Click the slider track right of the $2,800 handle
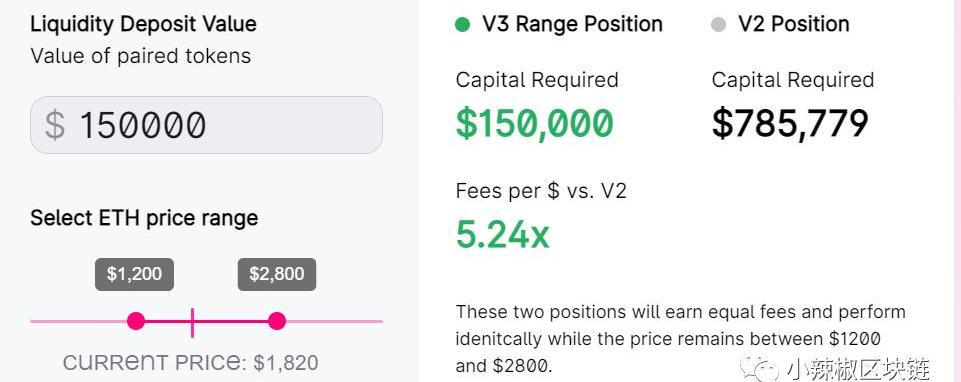 pos(334,321)
